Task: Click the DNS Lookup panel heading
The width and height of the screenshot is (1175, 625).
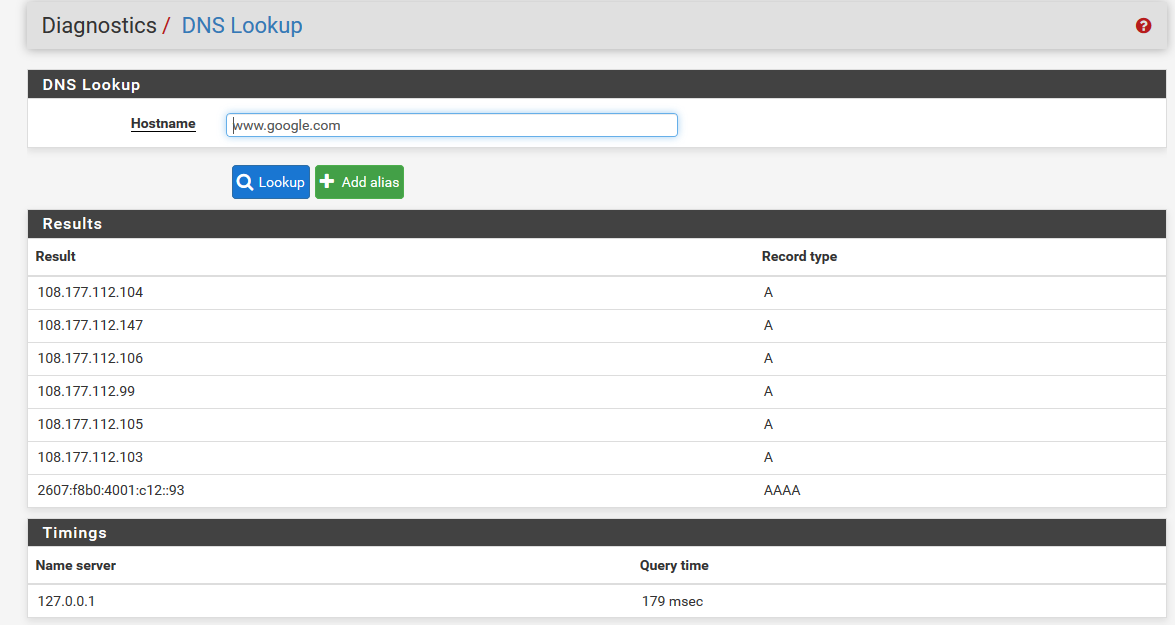Action: tap(91, 85)
